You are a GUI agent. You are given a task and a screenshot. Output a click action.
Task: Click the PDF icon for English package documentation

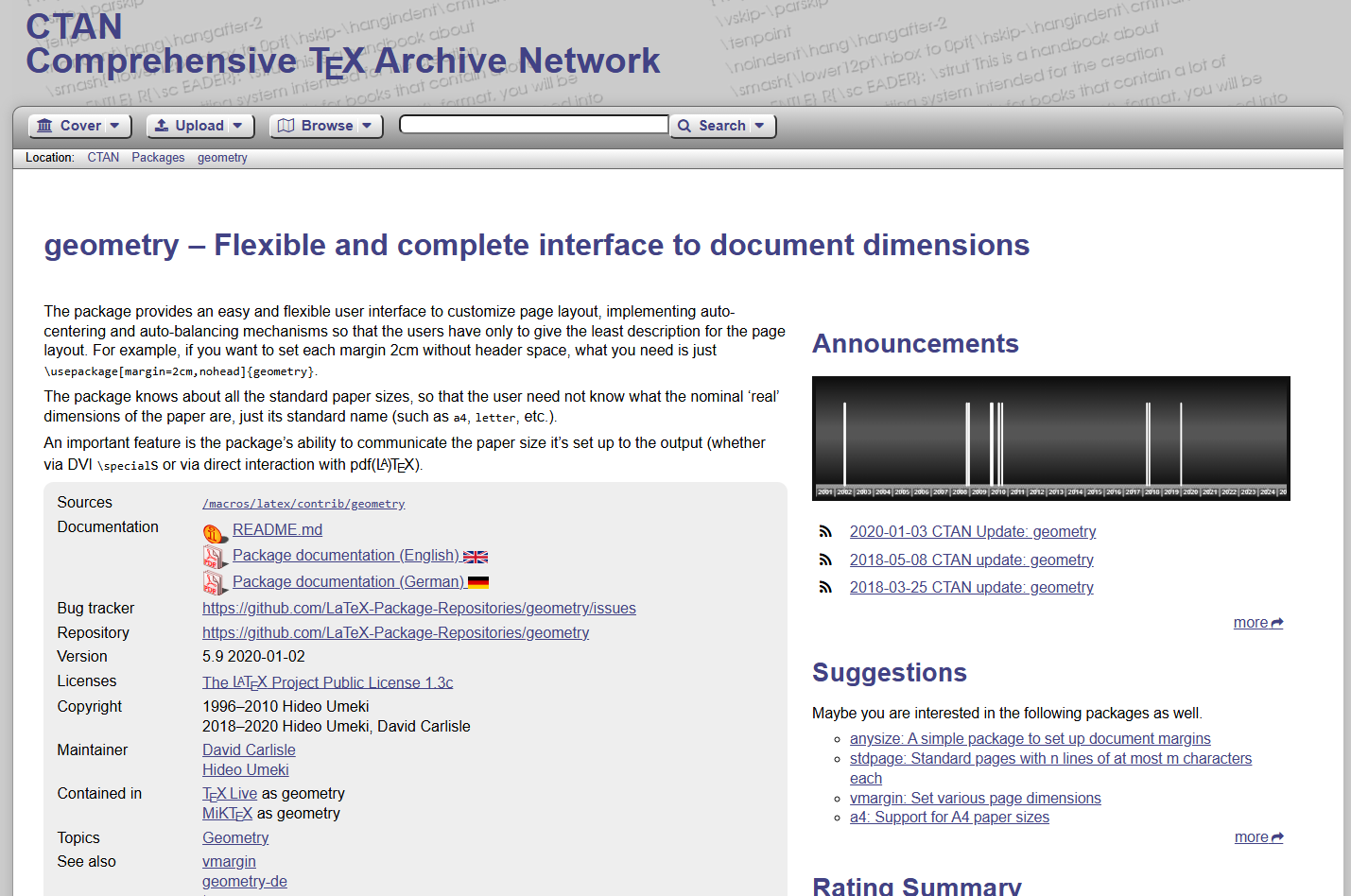coord(214,557)
